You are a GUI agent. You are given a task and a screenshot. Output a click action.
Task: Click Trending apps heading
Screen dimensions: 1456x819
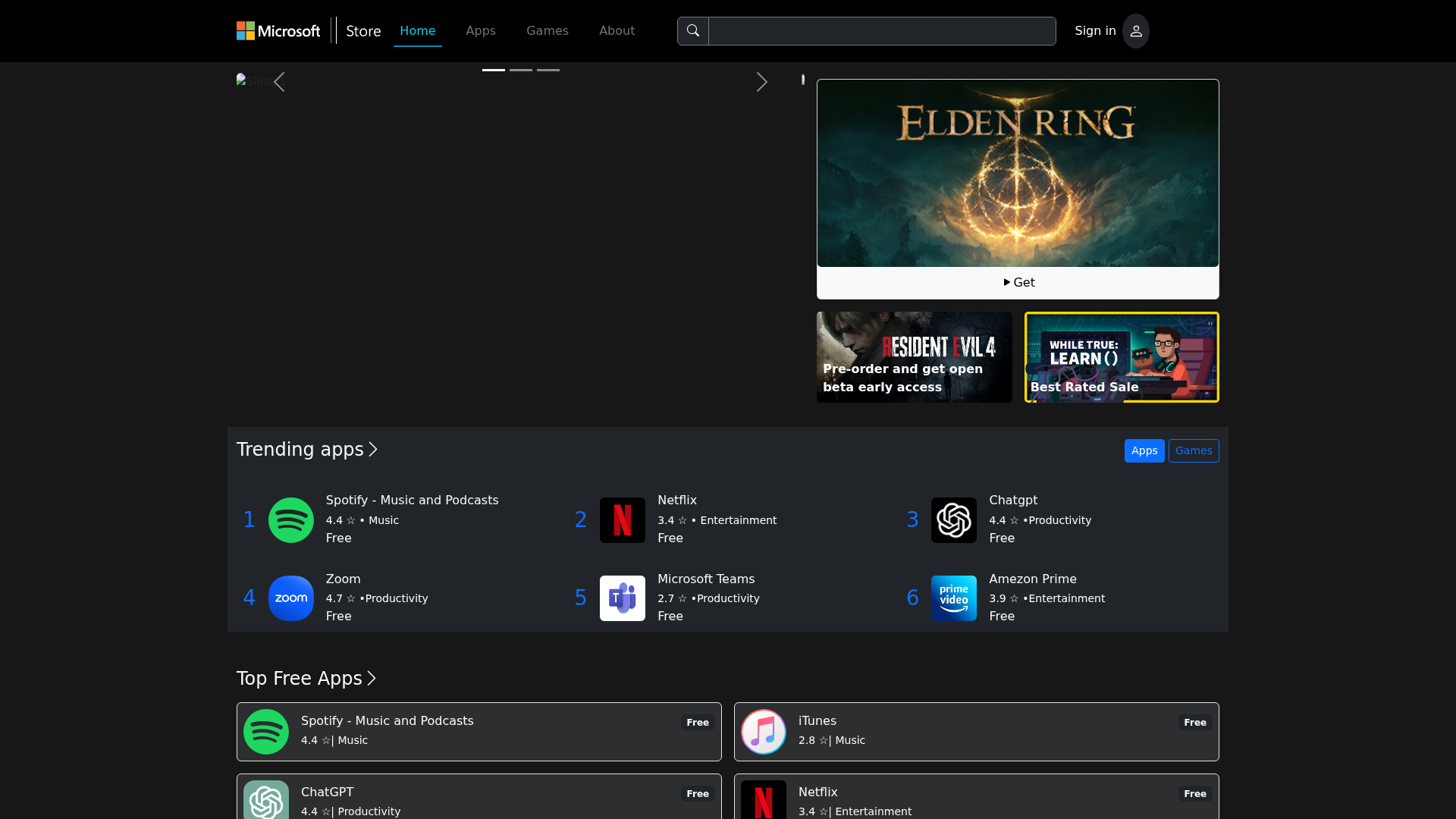pos(300,450)
